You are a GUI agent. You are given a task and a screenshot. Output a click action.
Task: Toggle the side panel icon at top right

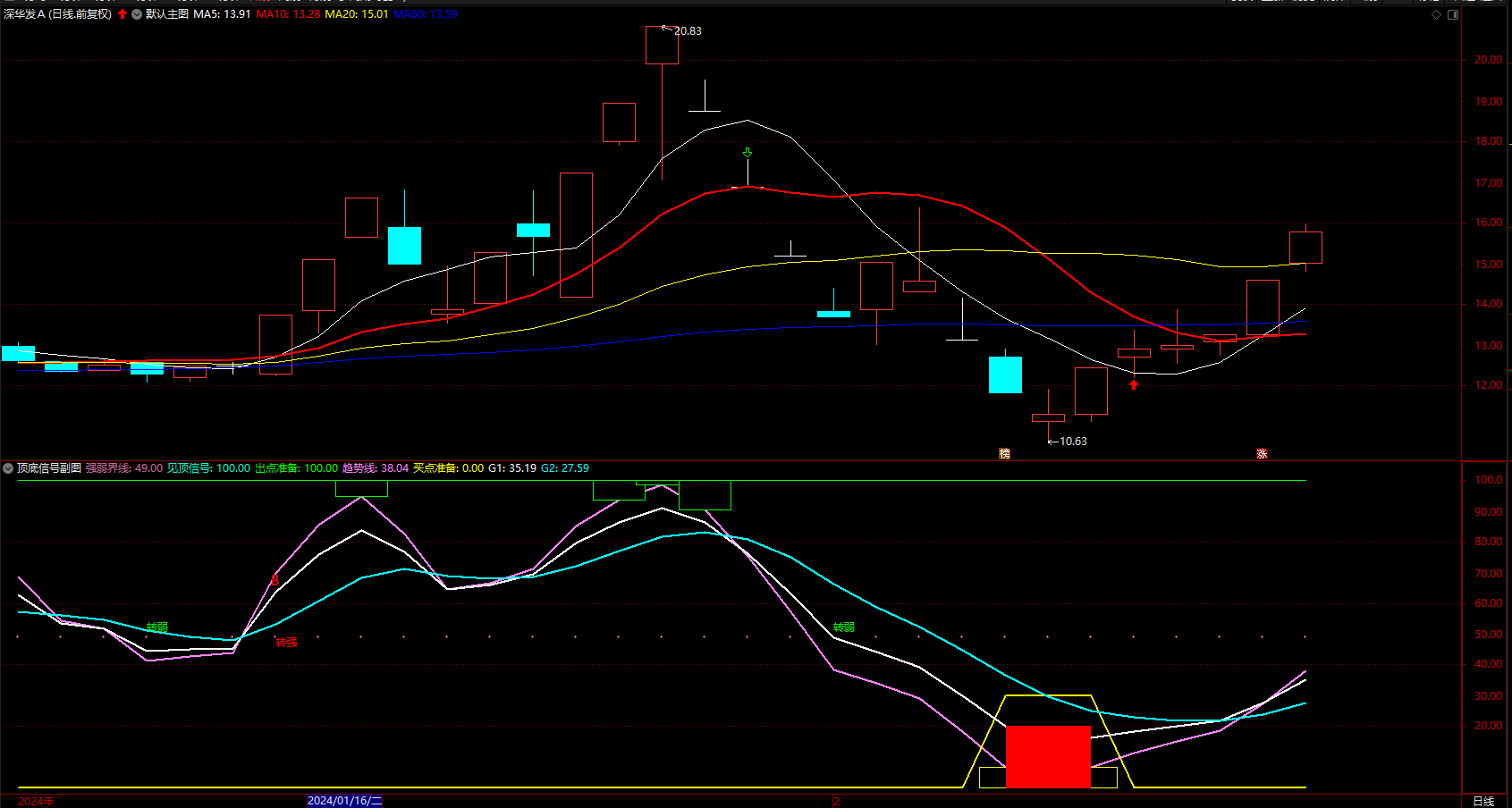[1453, 14]
